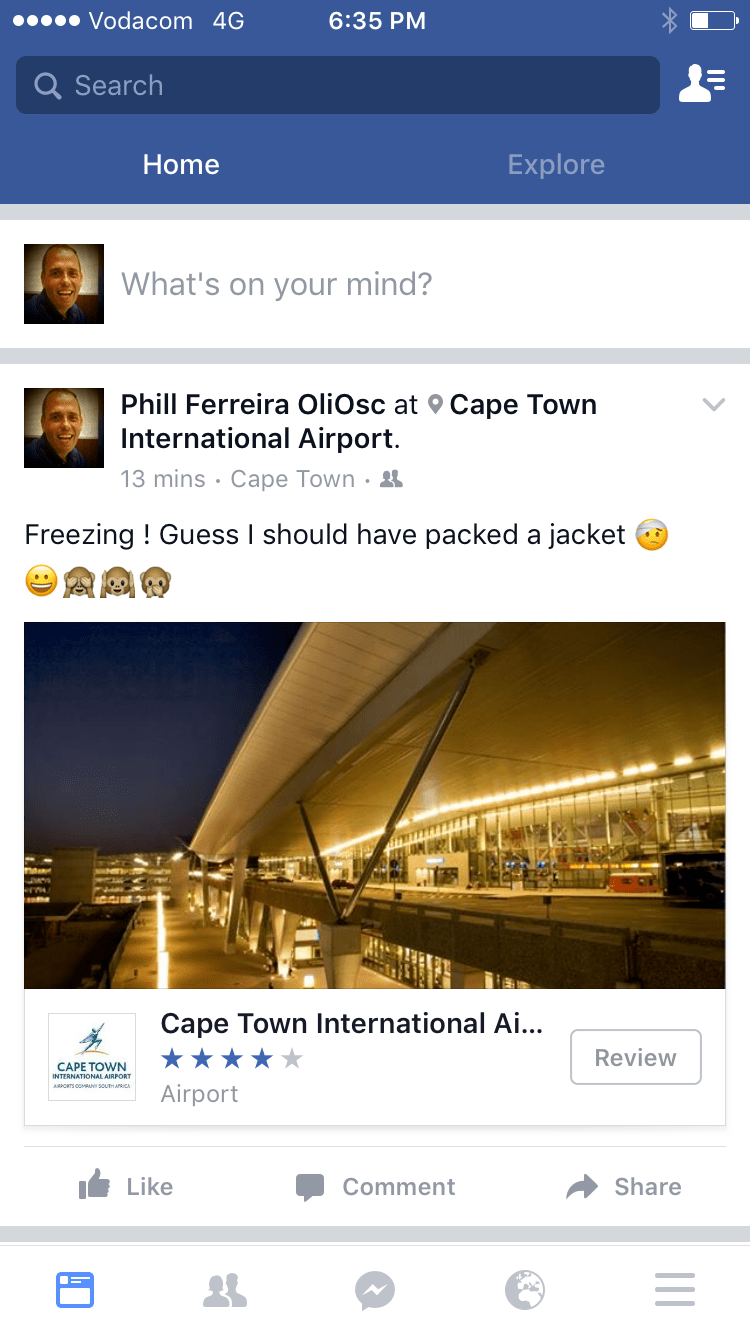Rate the airport using the stars
The height and width of the screenshot is (1334, 750).
[x=231, y=1059]
